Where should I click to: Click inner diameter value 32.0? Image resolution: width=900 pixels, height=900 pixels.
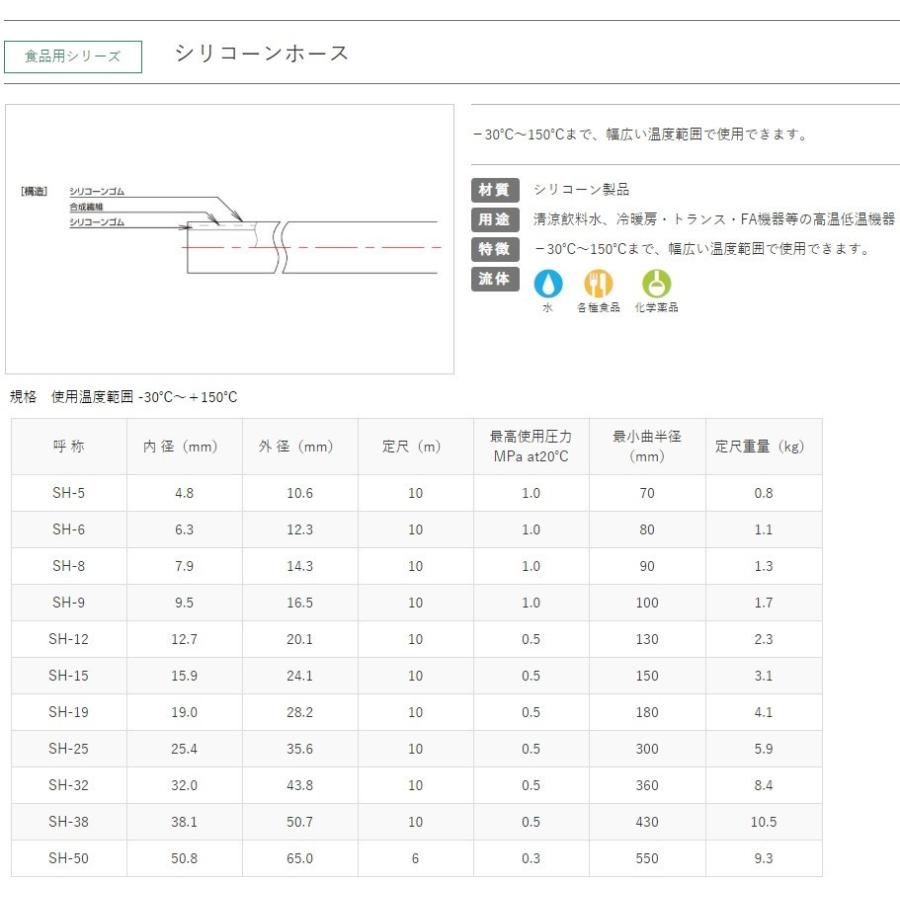tap(184, 785)
